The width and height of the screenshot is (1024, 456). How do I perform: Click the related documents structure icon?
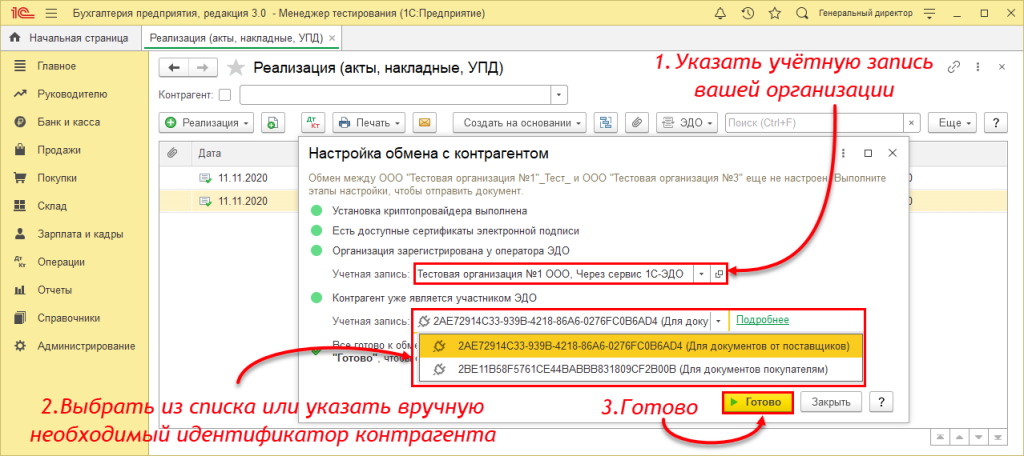tap(606, 123)
